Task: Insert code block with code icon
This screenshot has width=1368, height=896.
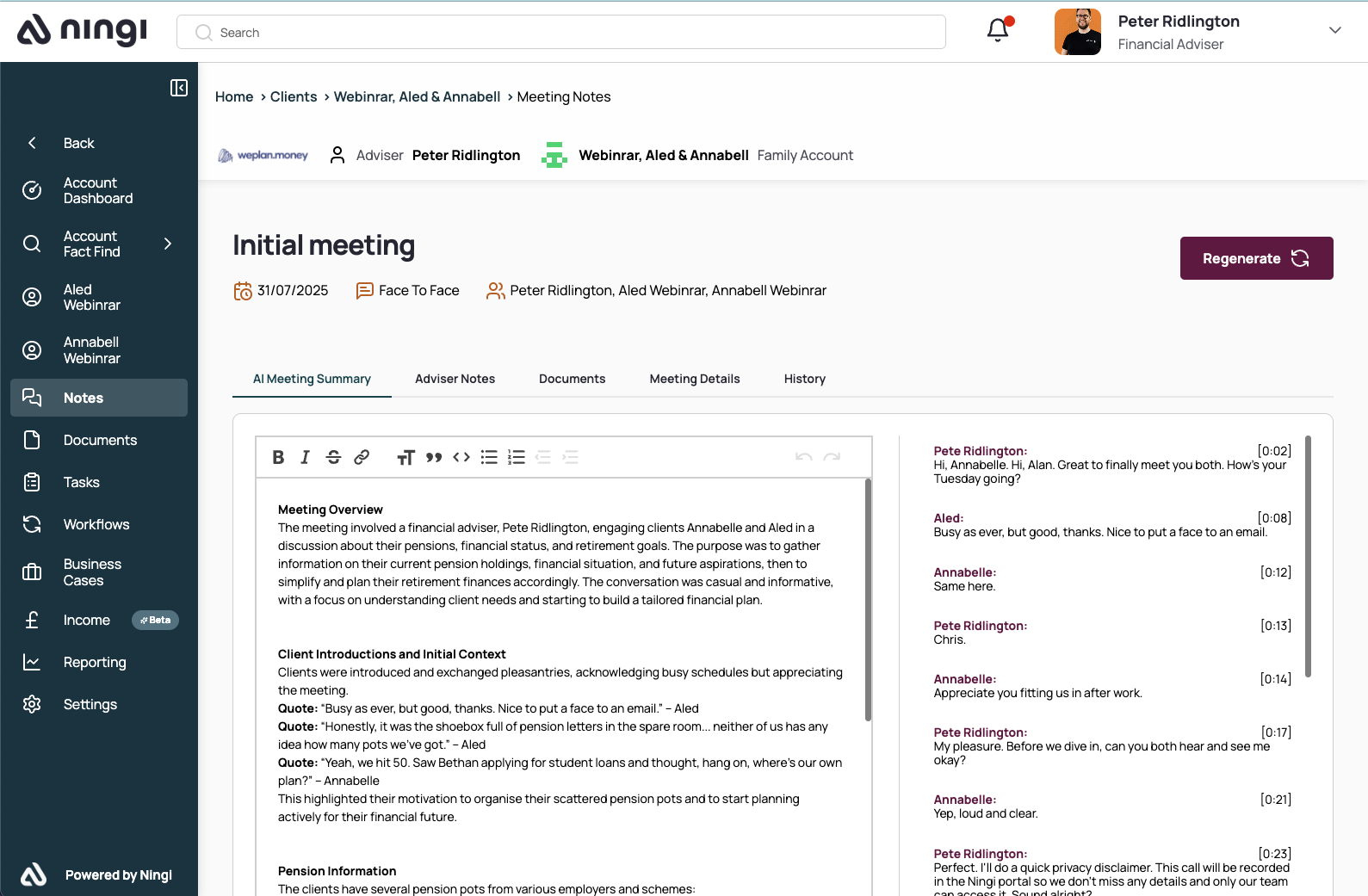Action: point(461,457)
